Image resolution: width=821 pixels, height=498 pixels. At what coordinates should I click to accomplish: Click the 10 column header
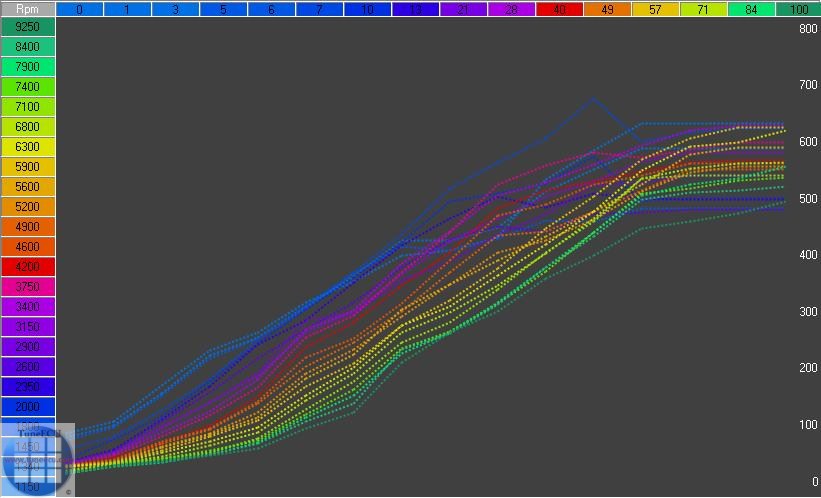[x=368, y=9]
